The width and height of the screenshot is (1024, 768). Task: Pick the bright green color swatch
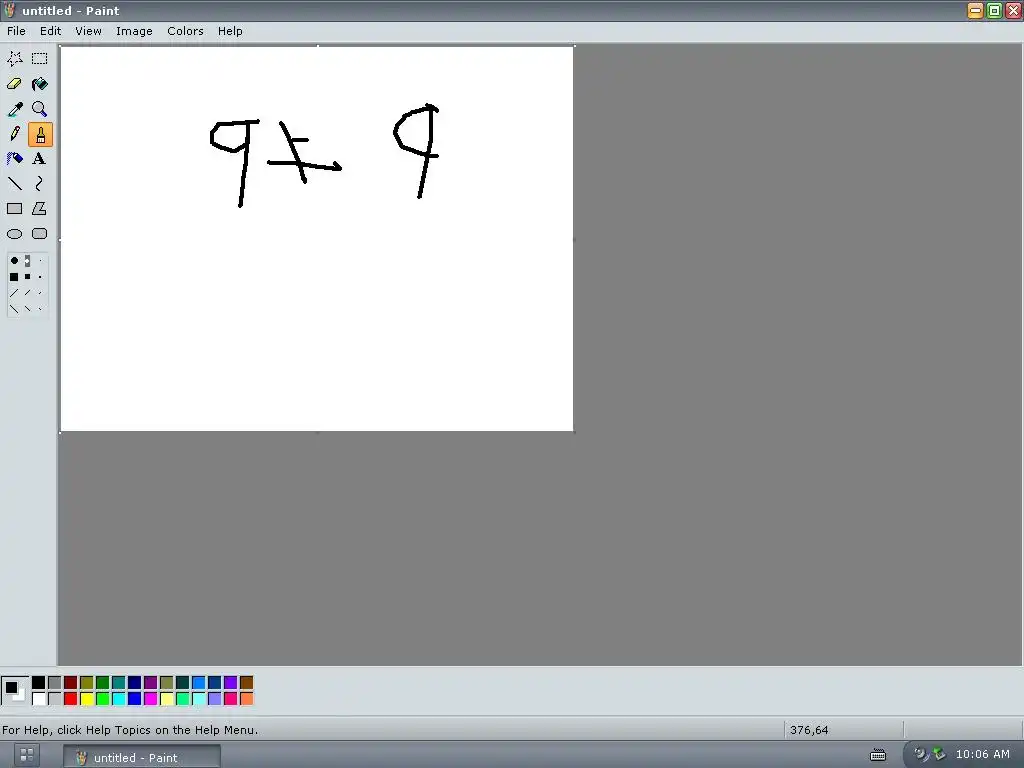pos(103,699)
